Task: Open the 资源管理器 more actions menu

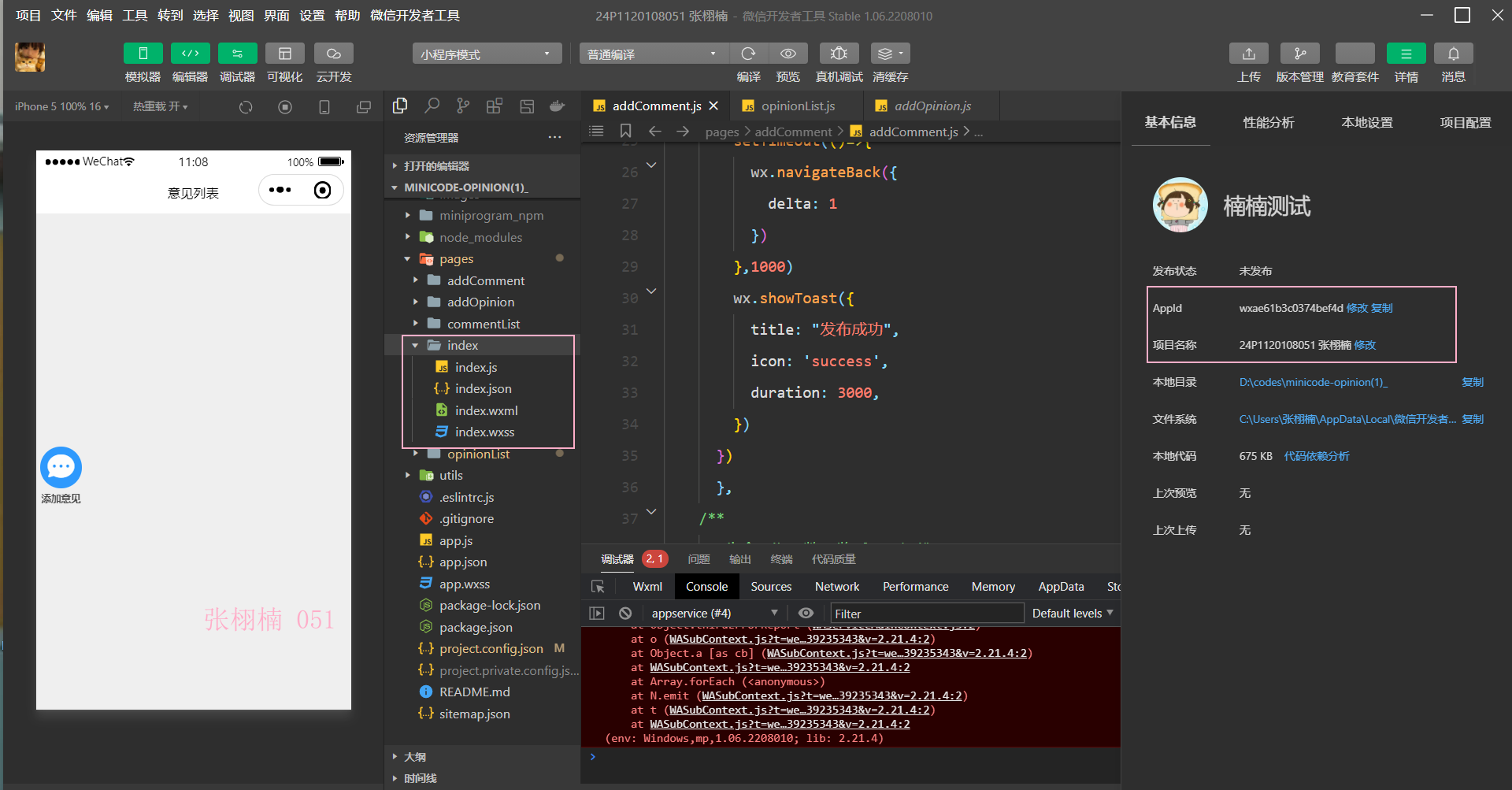Action: 554,137
